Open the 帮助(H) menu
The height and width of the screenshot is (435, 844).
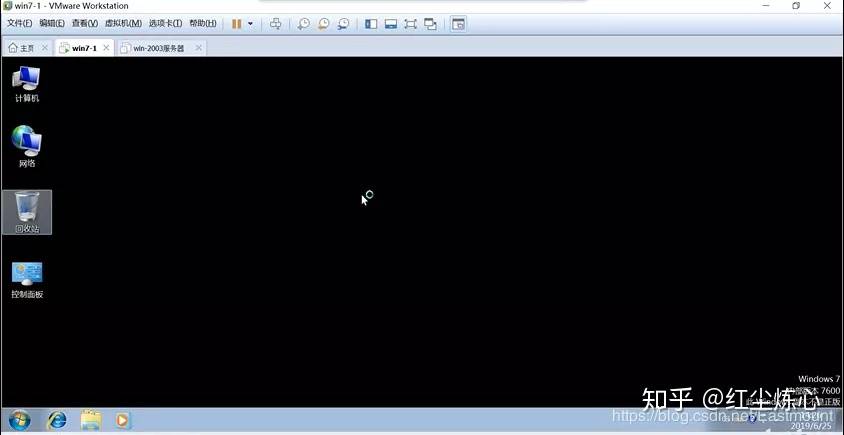[203, 24]
